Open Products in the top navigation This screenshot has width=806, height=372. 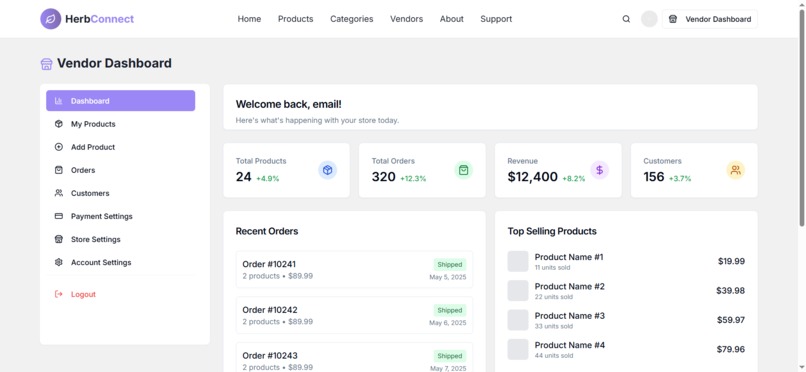coord(296,19)
